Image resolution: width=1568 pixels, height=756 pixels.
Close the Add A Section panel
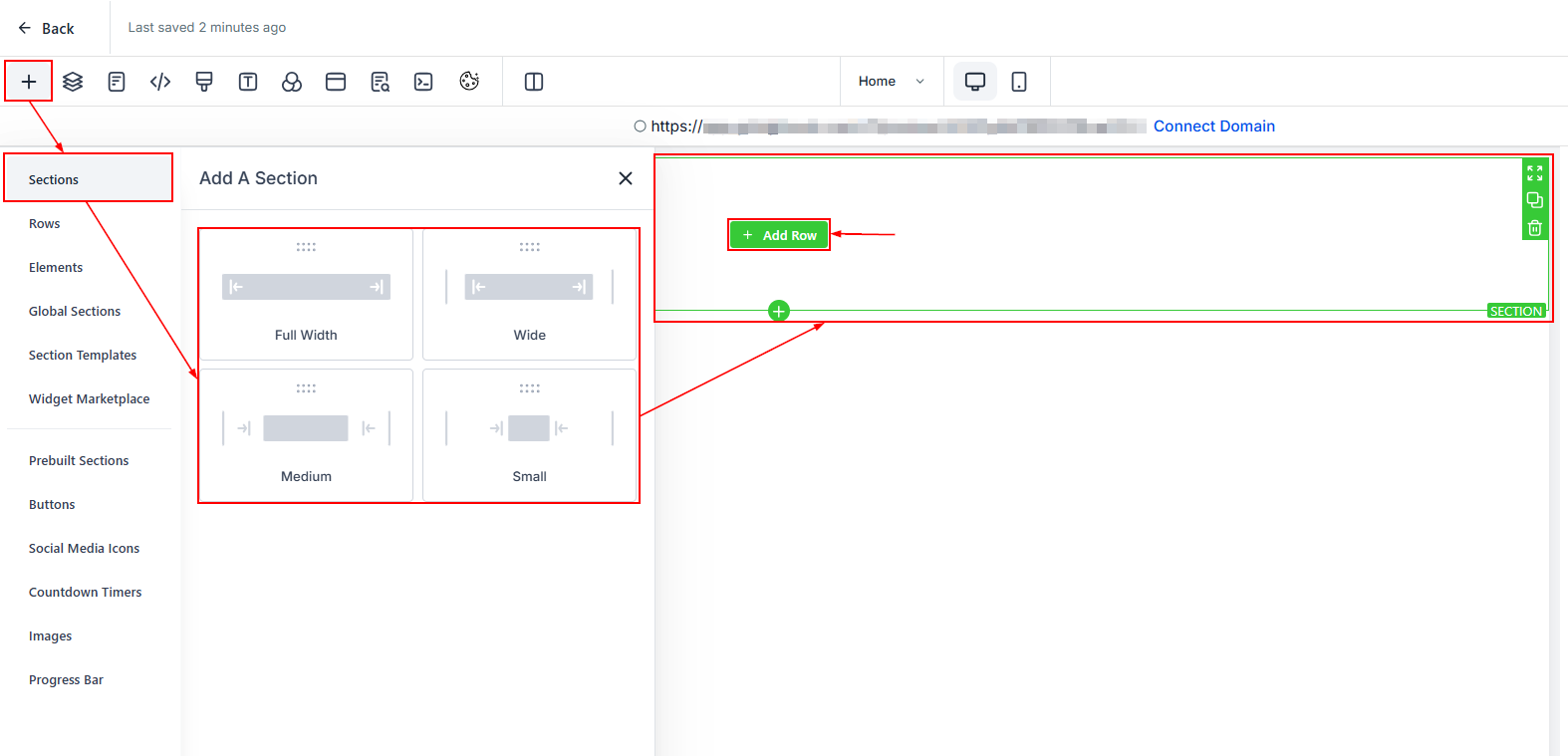626,178
